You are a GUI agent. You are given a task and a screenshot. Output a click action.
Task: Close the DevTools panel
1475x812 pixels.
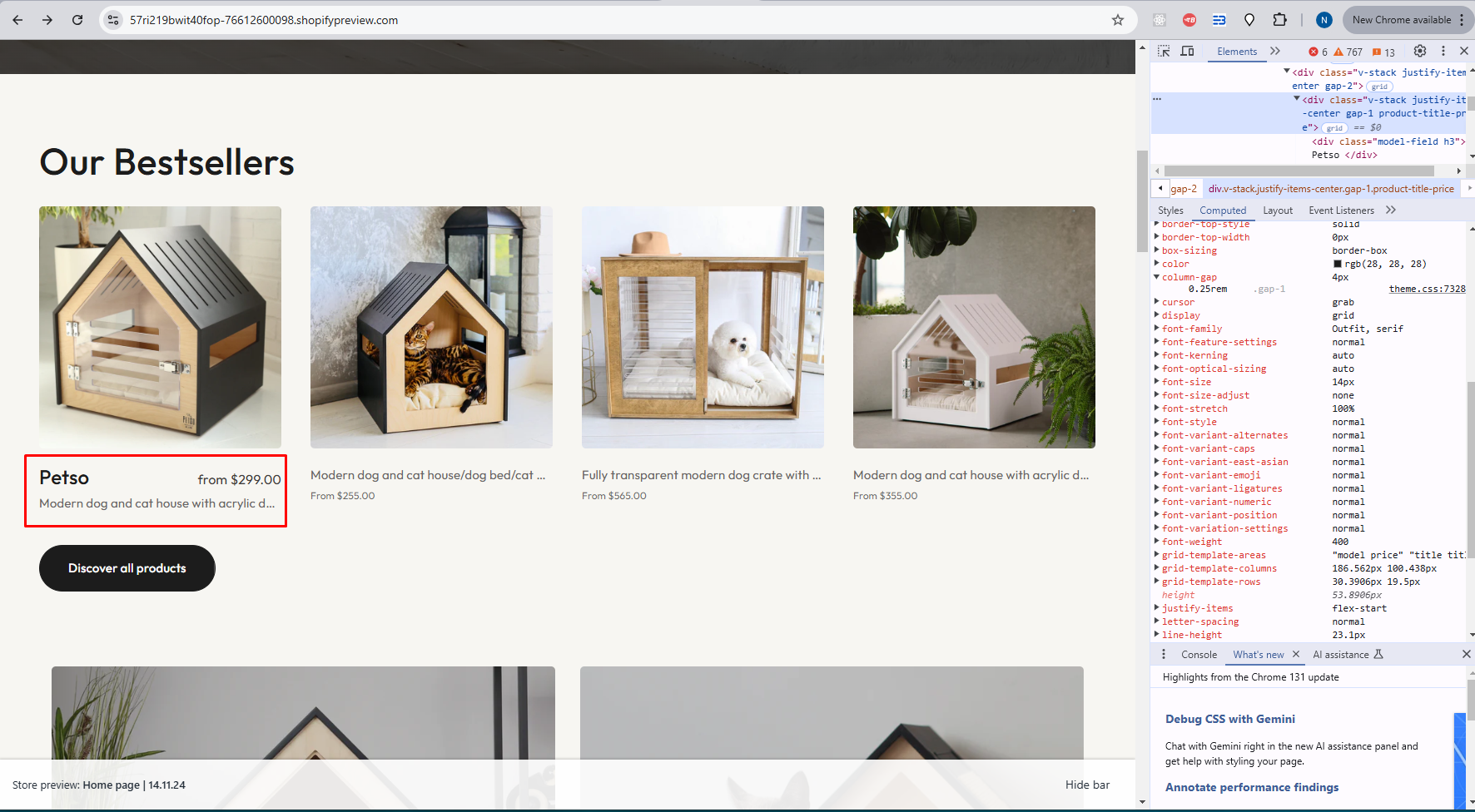1464,51
